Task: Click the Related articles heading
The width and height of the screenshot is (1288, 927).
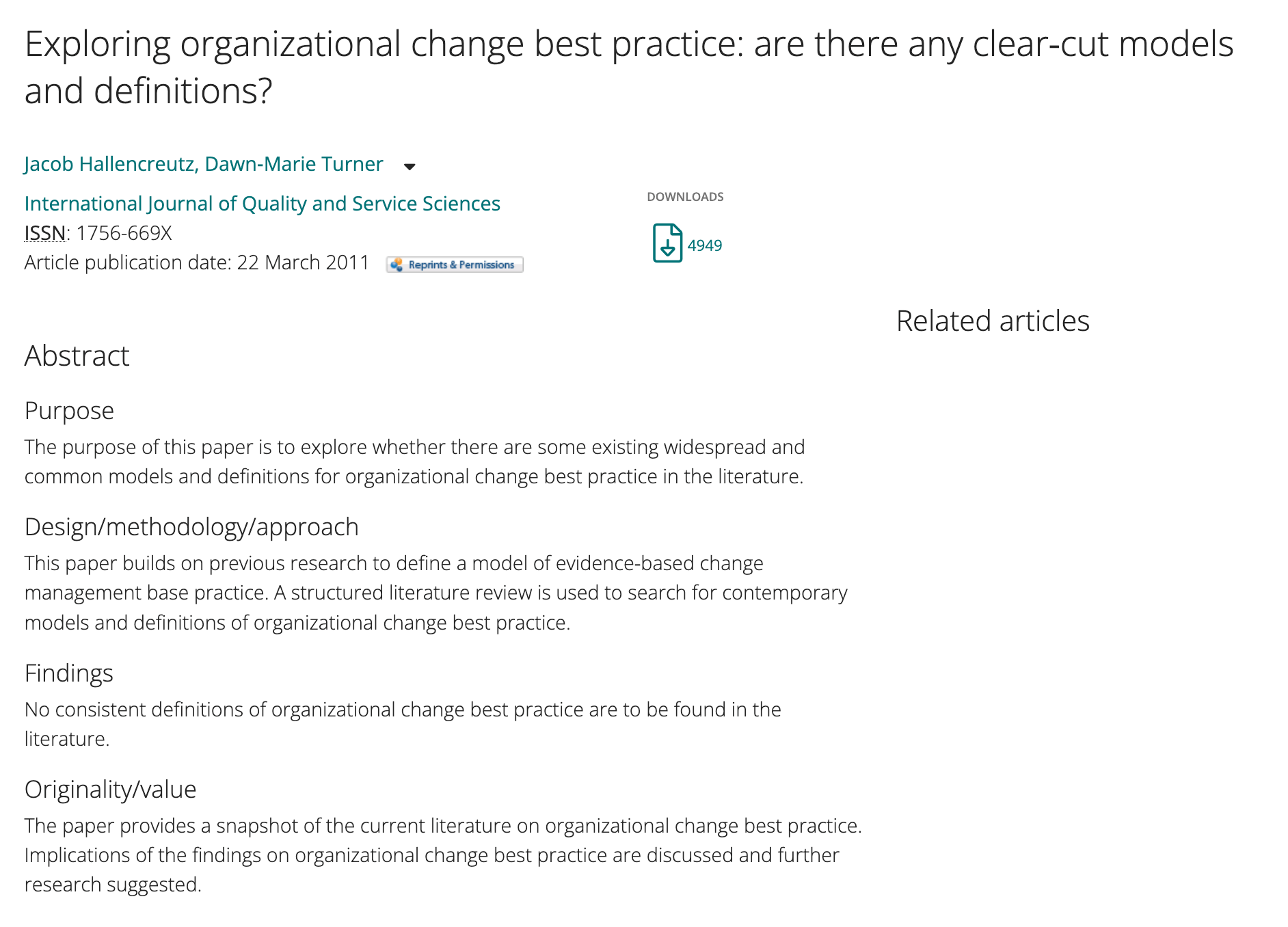Action: click(992, 321)
